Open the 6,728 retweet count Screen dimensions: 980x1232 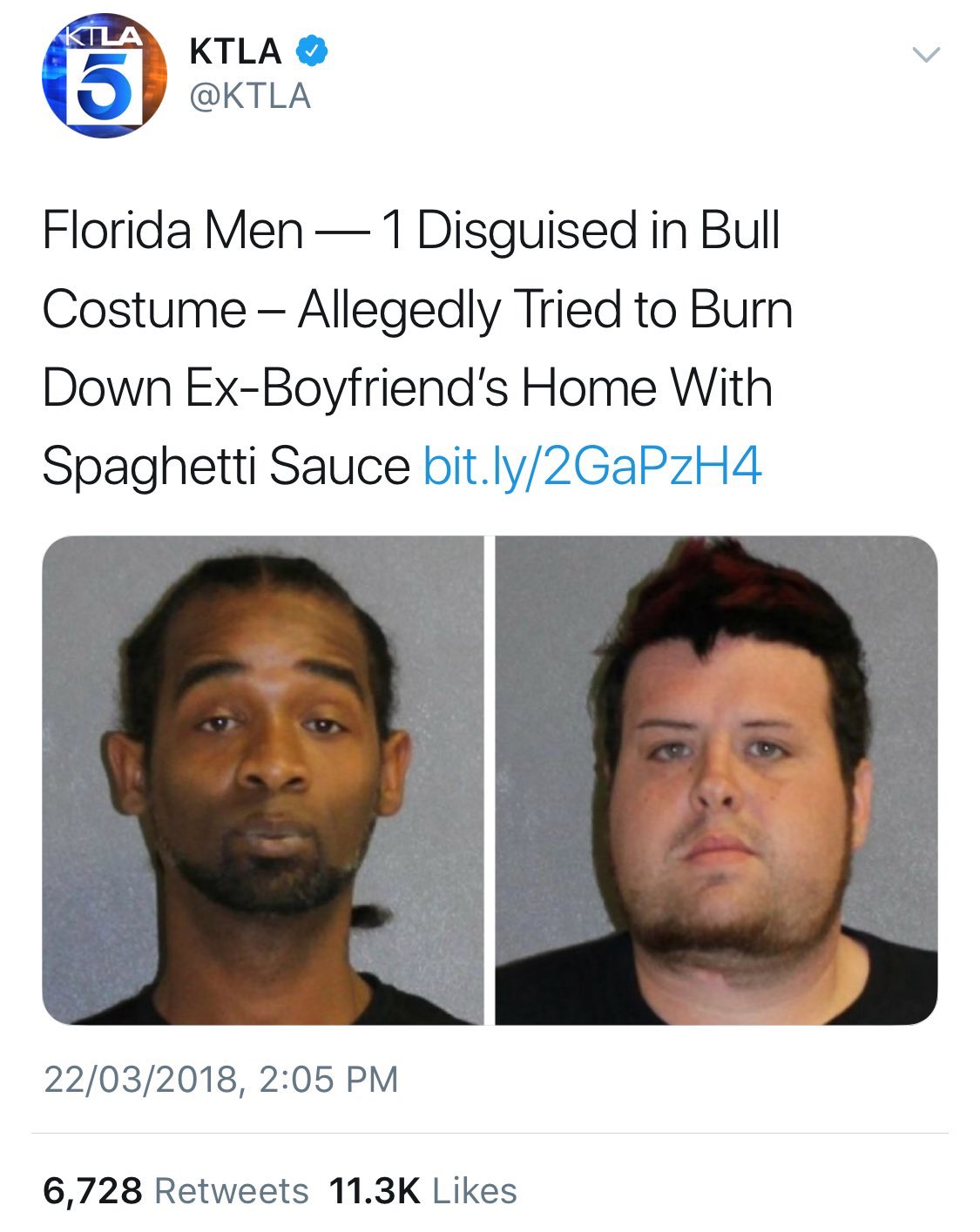click(92, 1191)
